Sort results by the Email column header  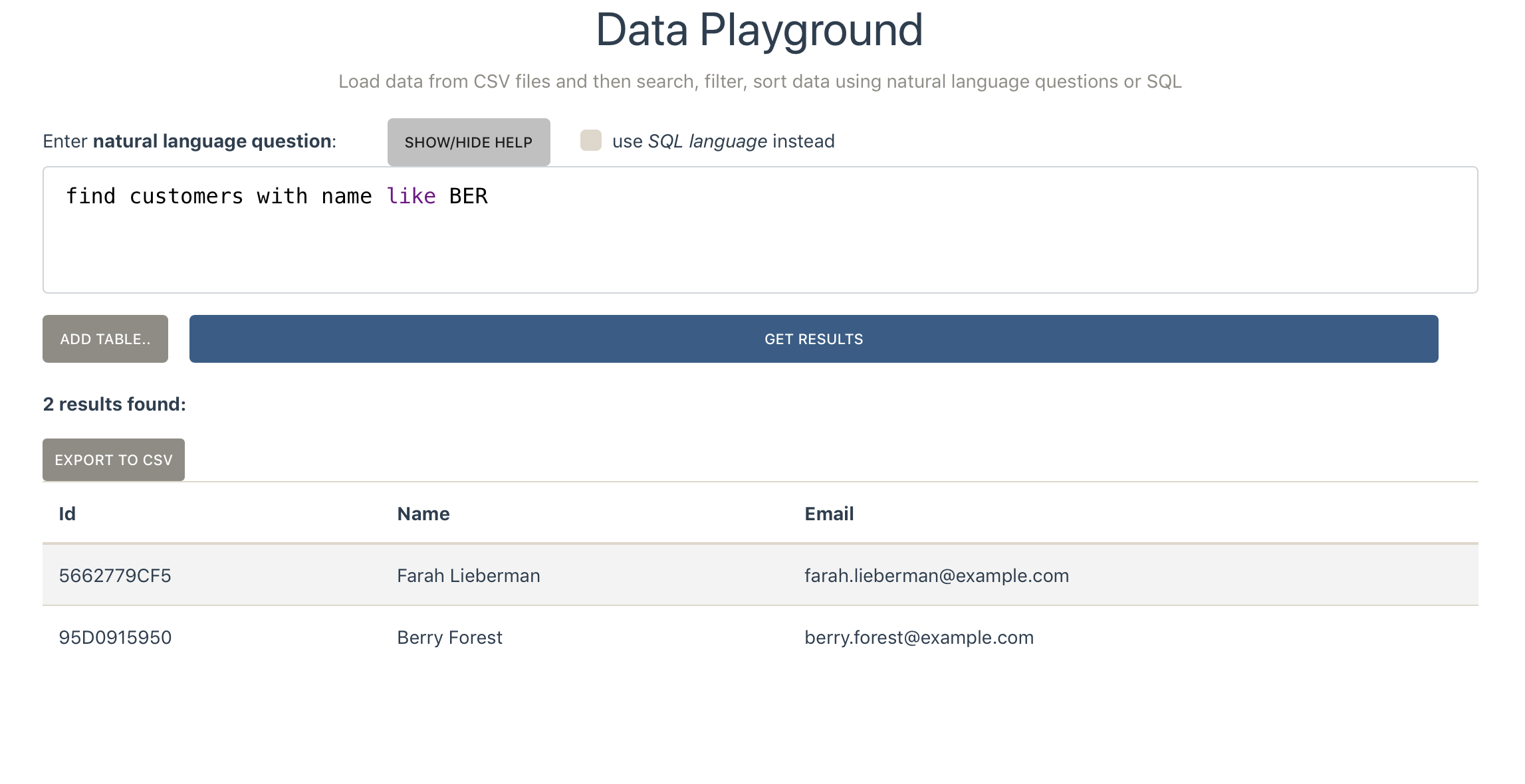click(828, 513)
